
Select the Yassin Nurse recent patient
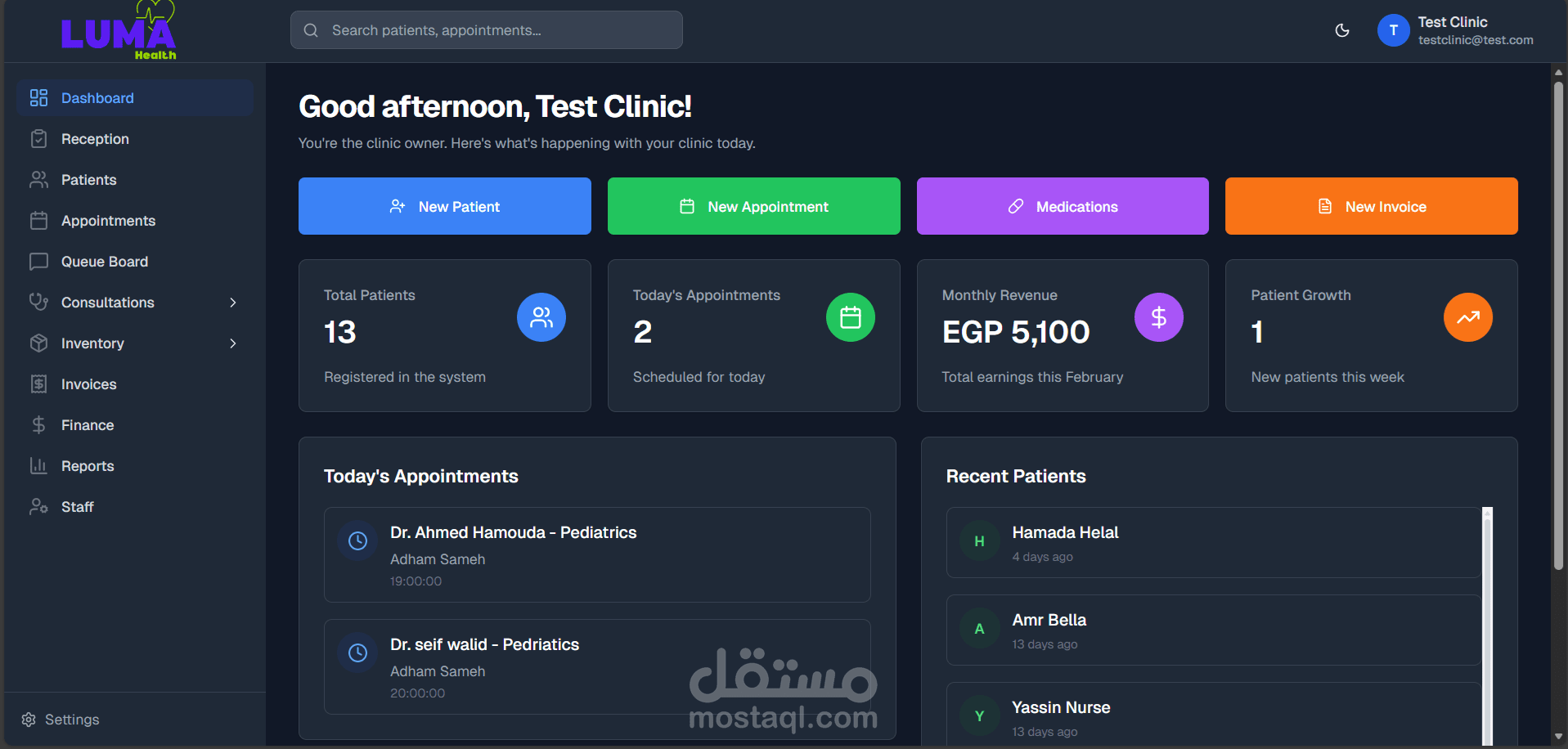click(1214, 715)
